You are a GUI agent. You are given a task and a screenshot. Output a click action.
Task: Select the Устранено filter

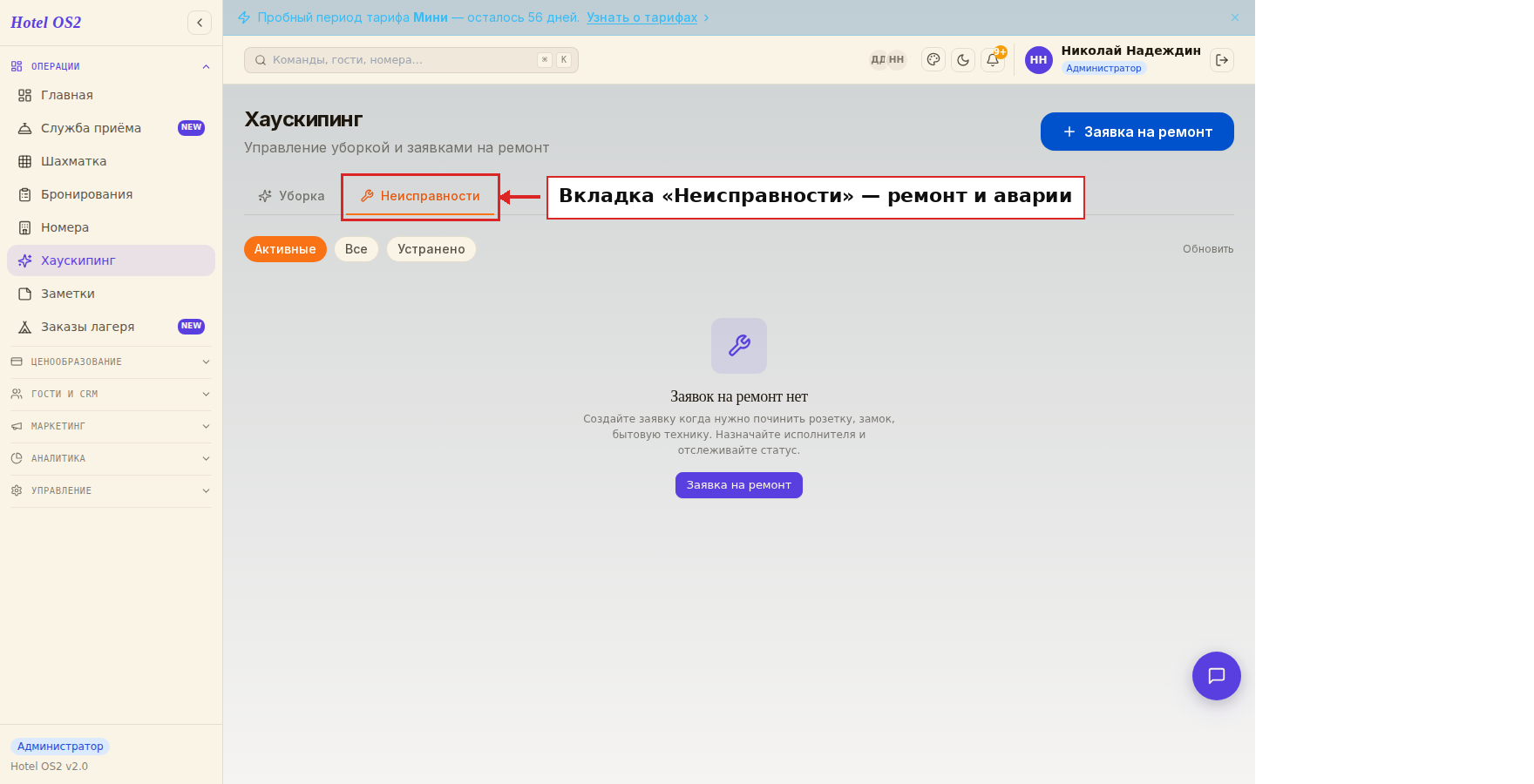pos(431,249)
